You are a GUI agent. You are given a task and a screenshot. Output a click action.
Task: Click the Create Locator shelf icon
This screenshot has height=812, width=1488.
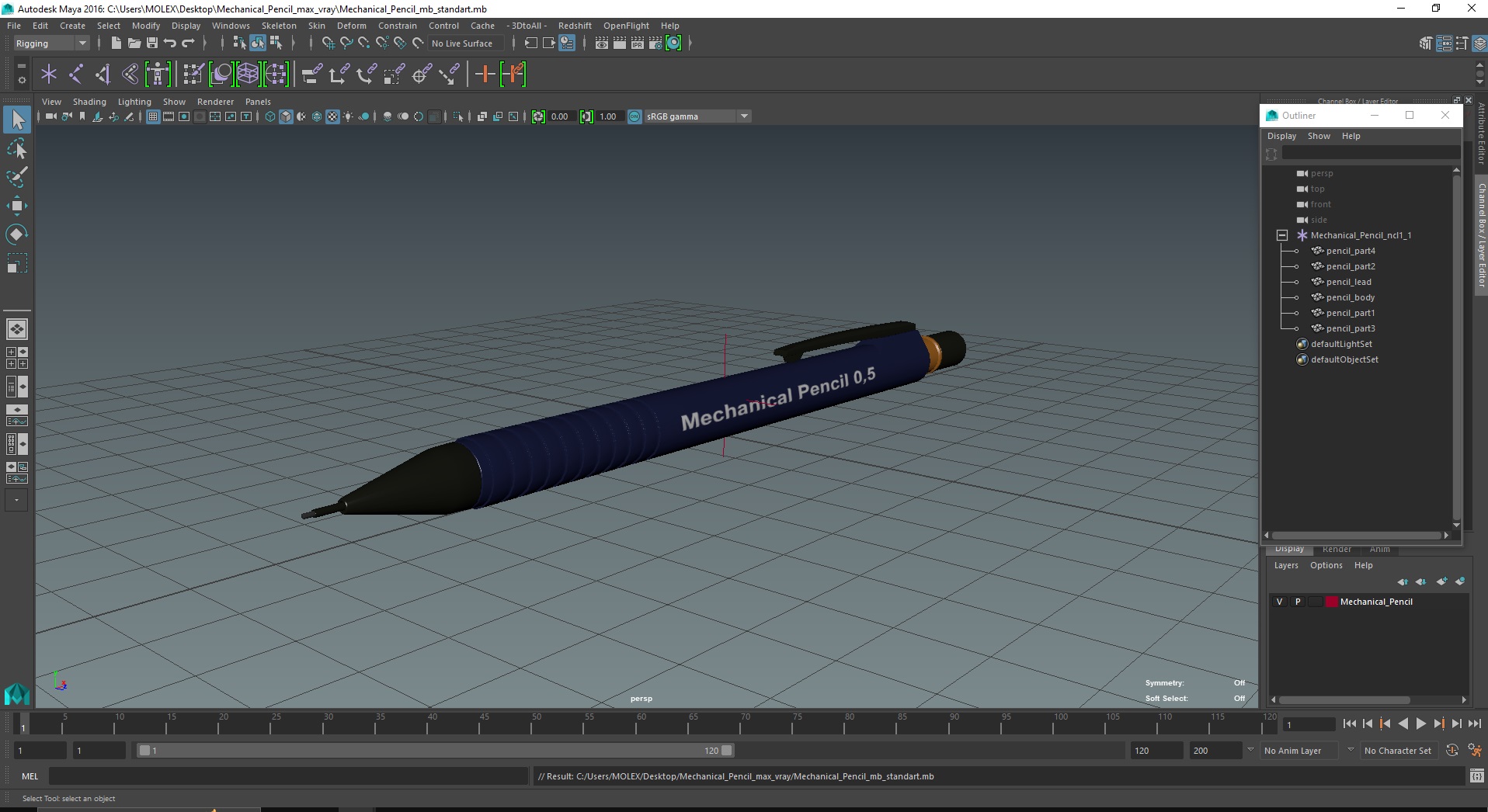coord(49,75)
